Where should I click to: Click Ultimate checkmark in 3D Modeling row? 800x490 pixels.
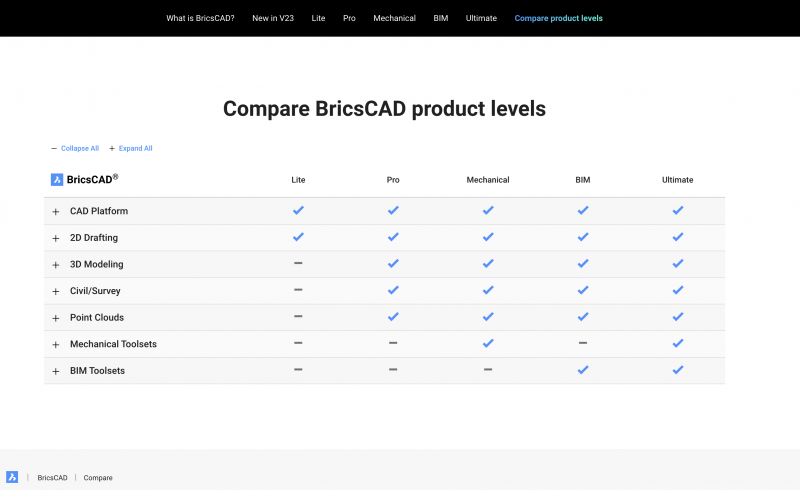(678, 263)
